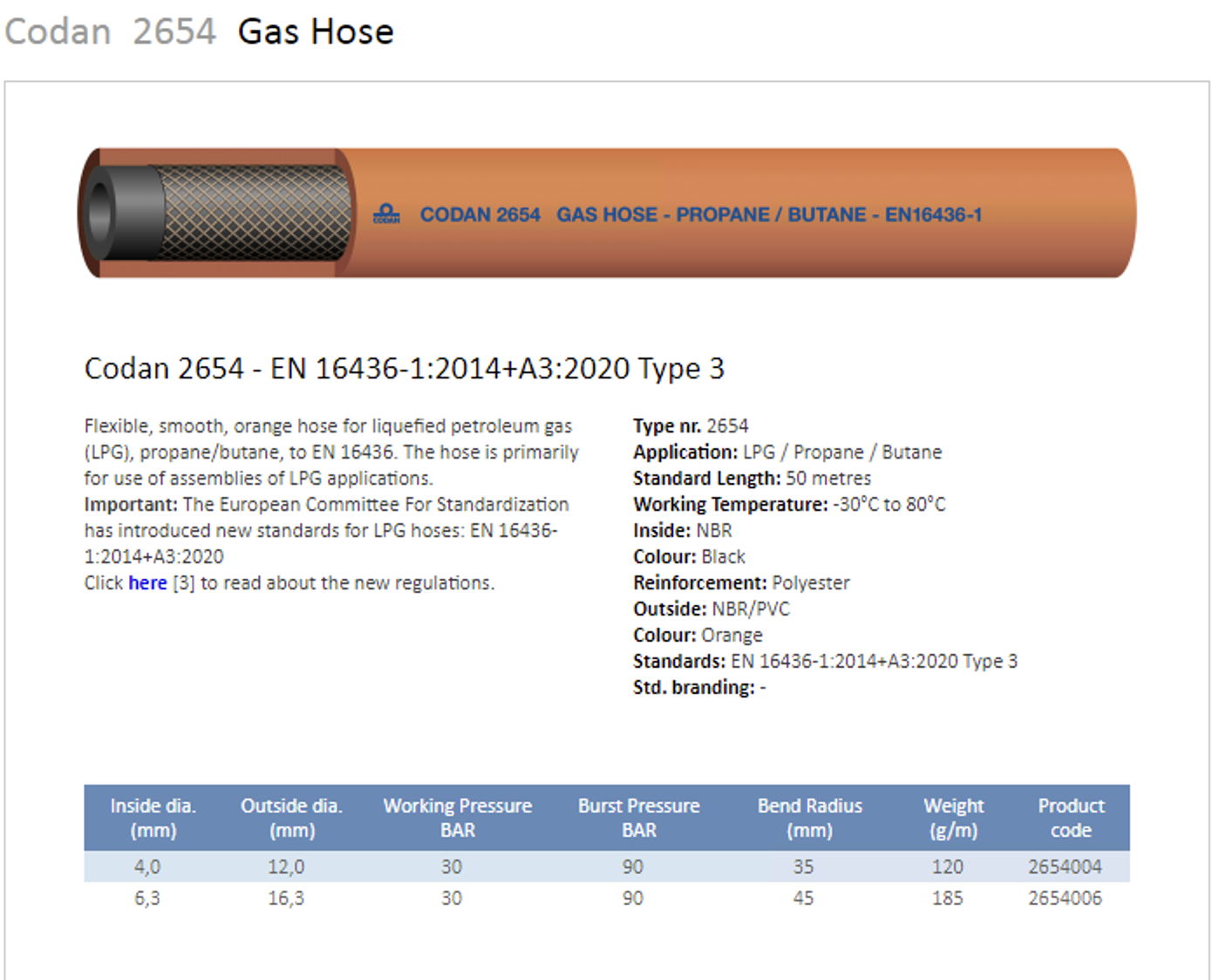1212x980 pixels.
Task: Select product code 2654004
Action: [x=1065, y=867]
